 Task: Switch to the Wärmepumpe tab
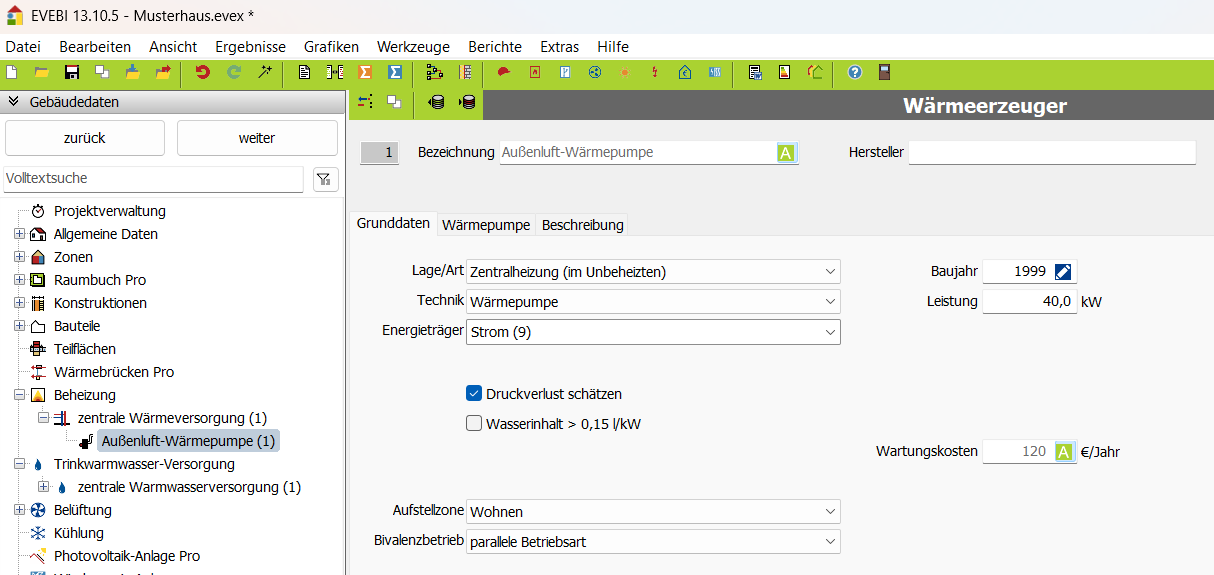(486, 225)
